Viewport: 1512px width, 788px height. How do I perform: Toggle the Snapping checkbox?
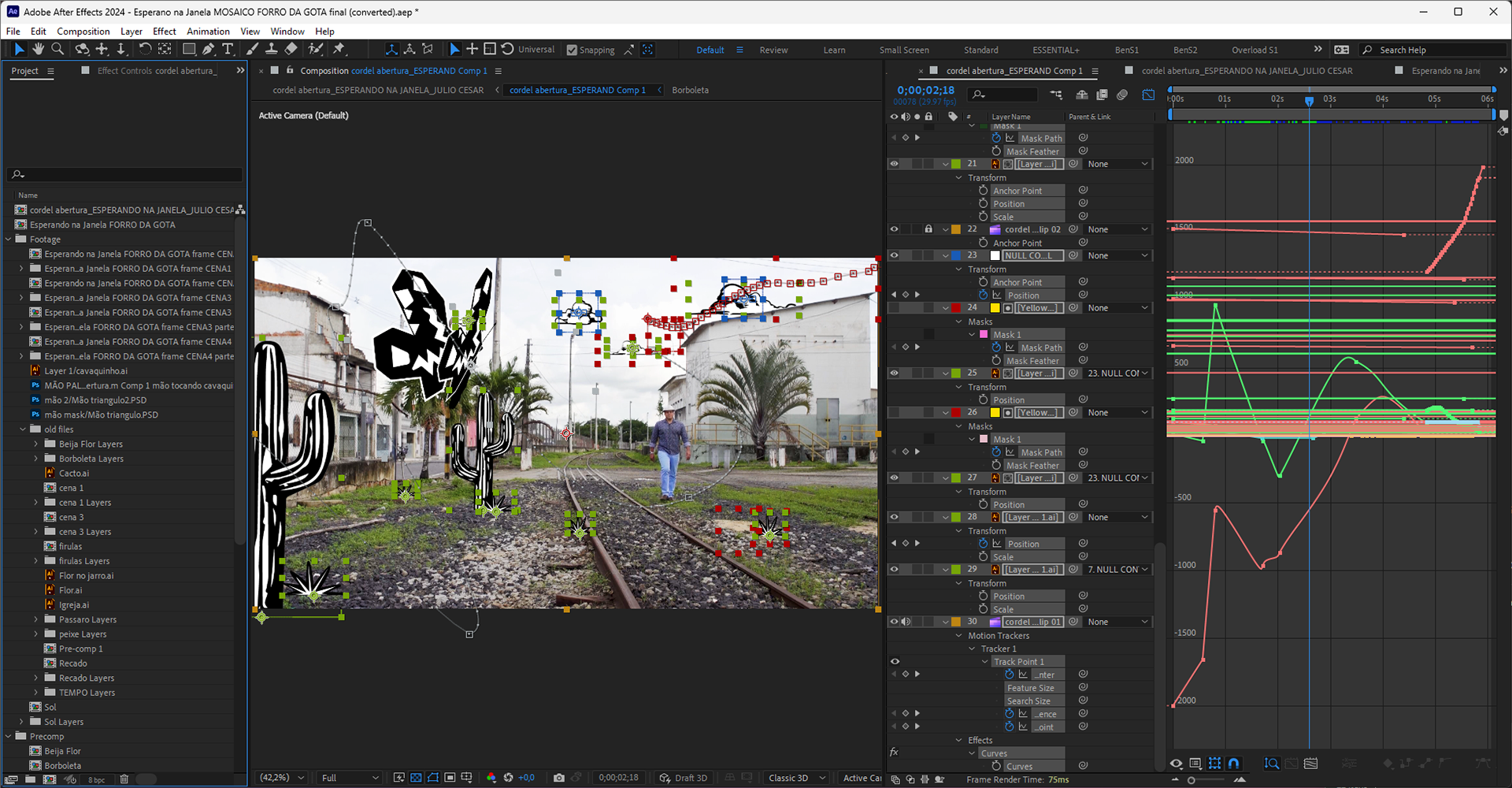[x=573, y=50]
